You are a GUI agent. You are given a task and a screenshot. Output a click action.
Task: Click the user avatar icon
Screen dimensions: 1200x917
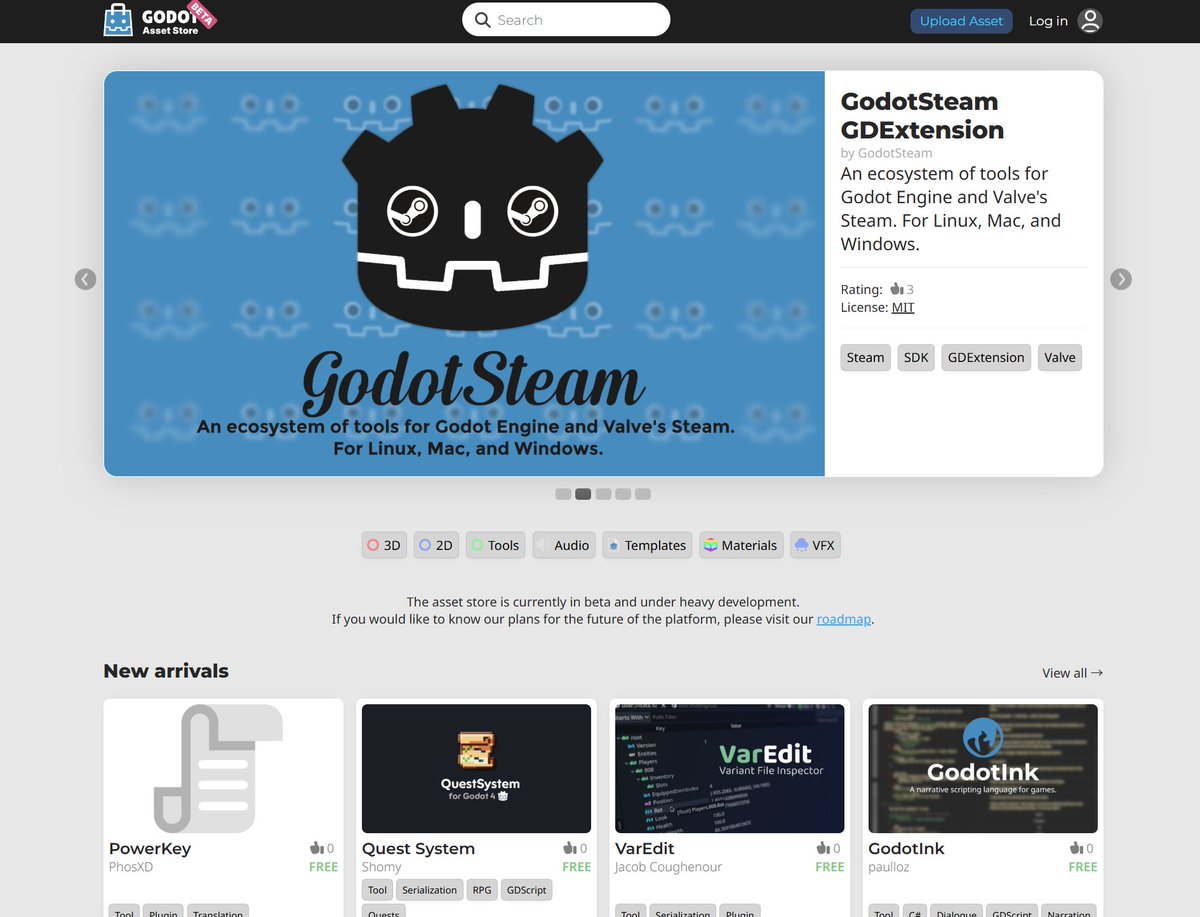point(1090,21)
